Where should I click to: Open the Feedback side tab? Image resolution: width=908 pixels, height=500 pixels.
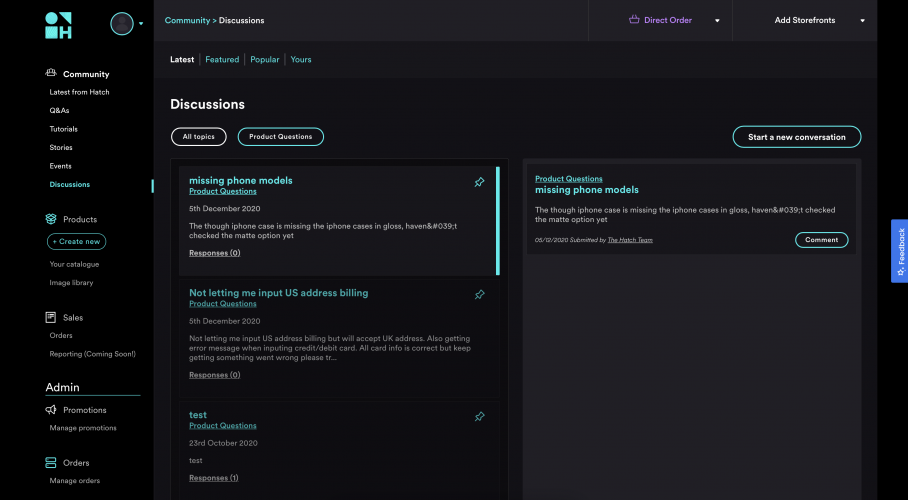point(899,251)
